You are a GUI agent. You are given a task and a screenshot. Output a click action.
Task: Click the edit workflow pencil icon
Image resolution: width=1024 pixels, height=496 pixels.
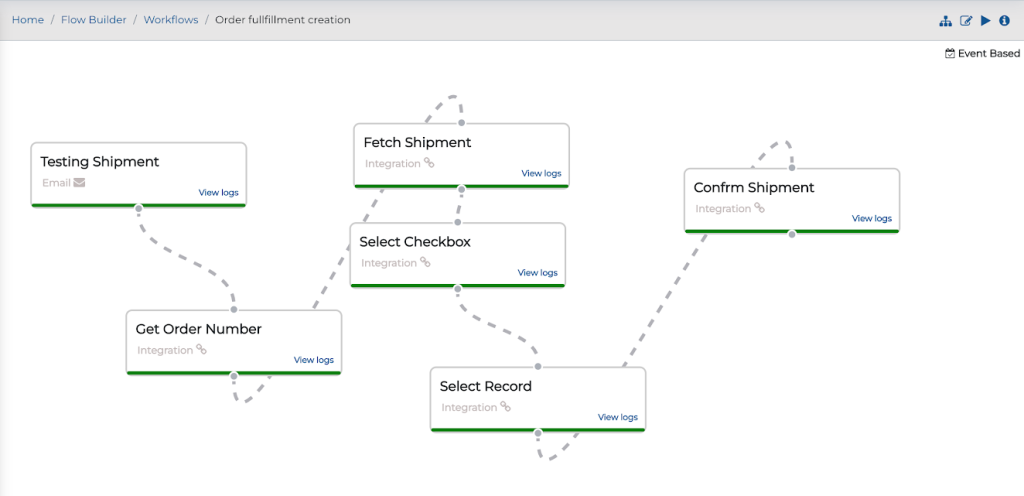click(x=966, y=21)
